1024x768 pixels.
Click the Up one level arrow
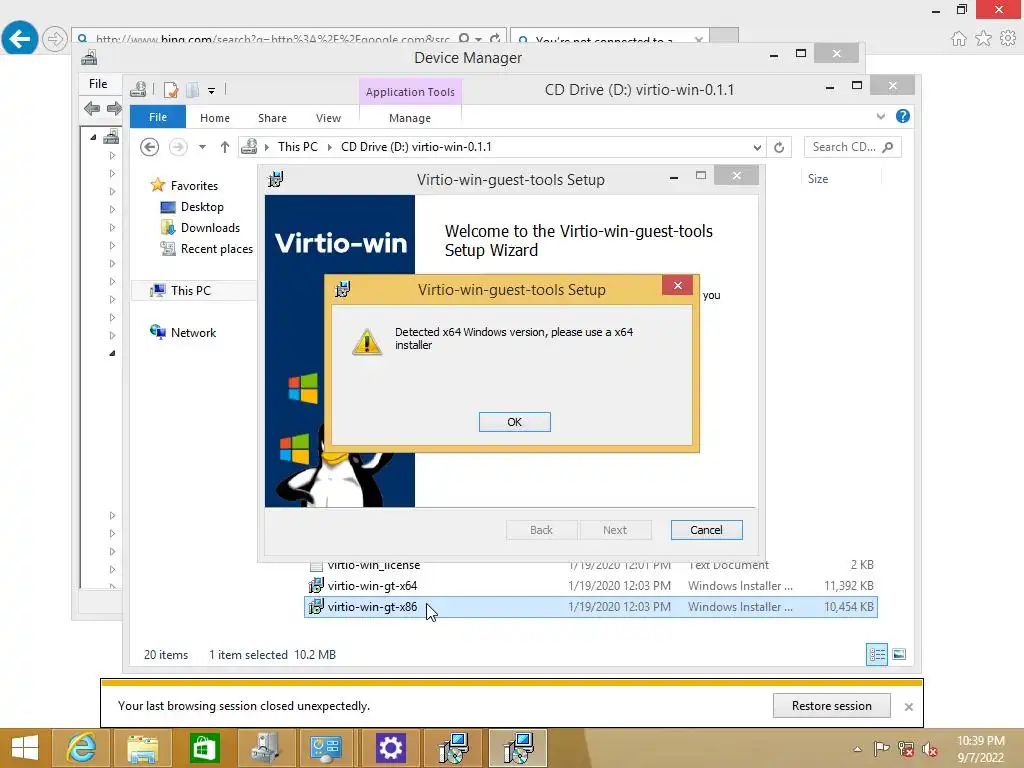click(225, 147)
